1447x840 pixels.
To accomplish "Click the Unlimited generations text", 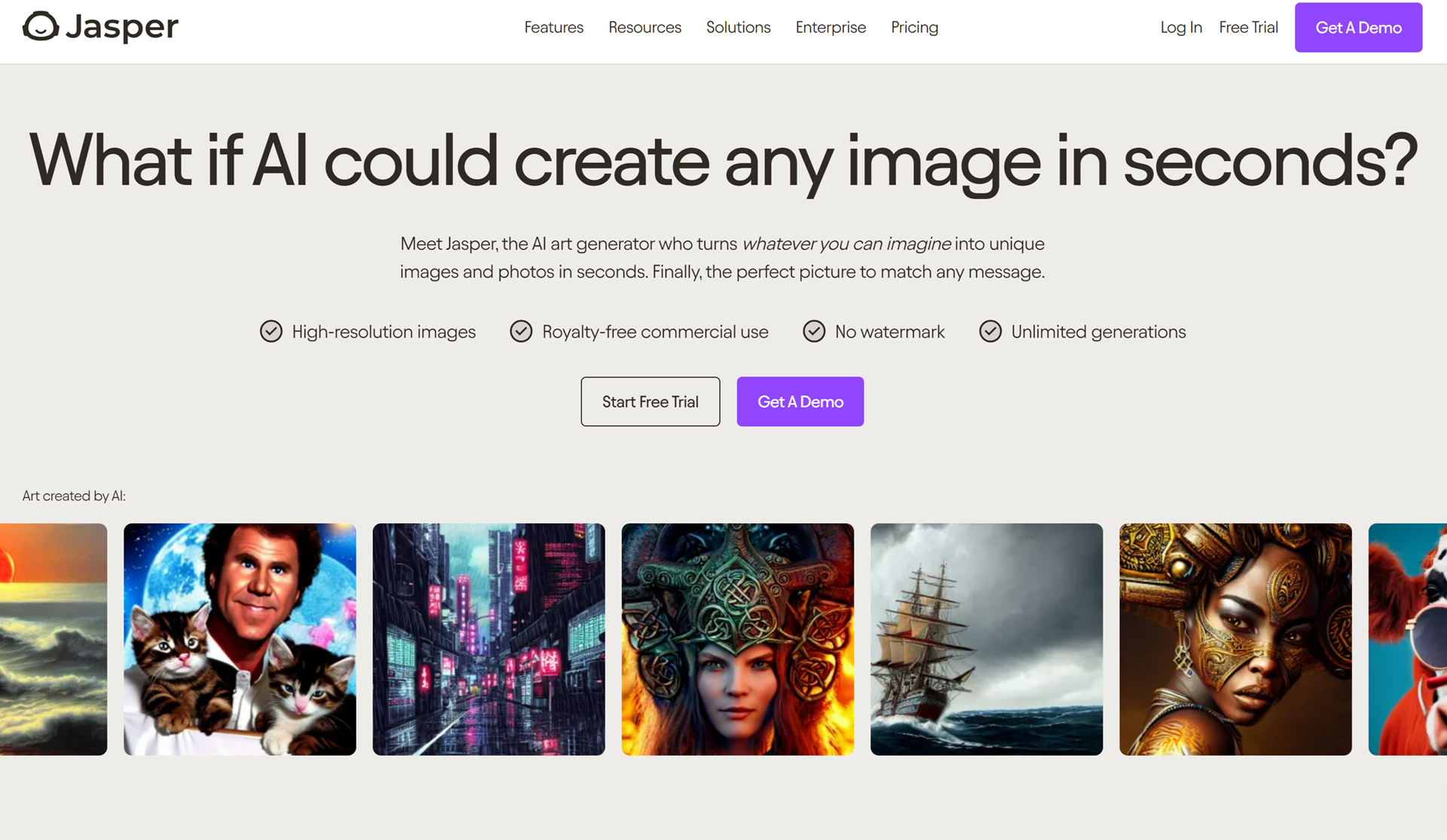I will pyautogui.click(x=1099, y=332).
